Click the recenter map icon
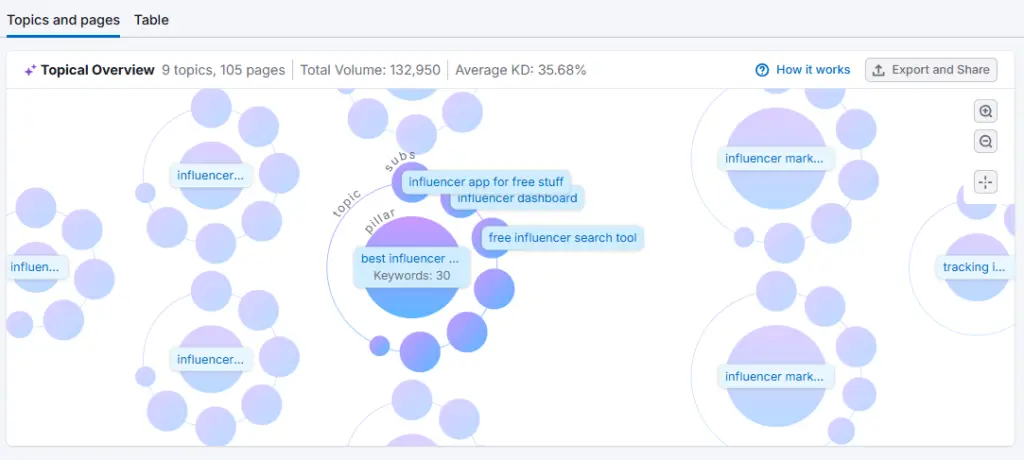 click(986, 182)
